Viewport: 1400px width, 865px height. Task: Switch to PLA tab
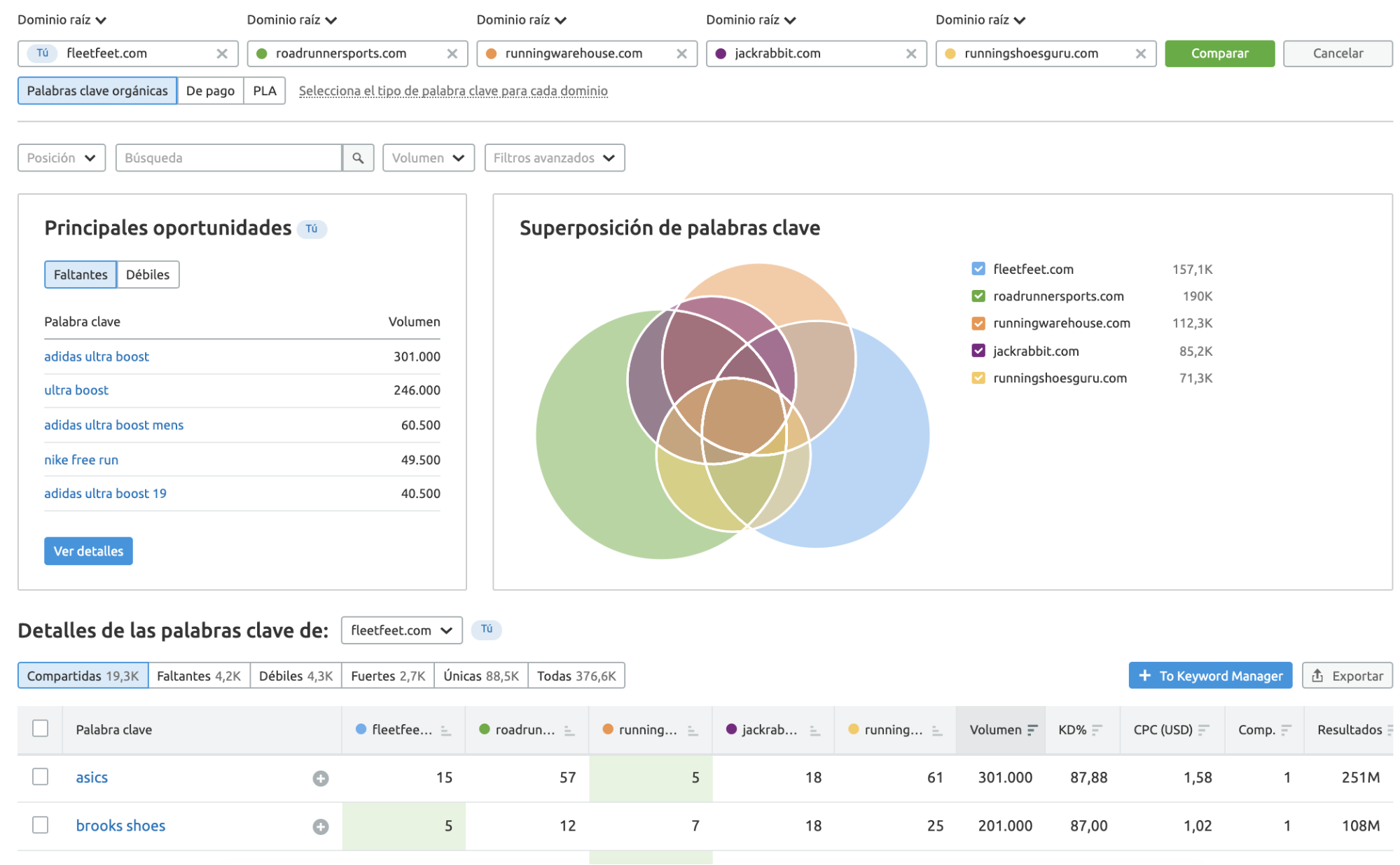click(265, 91)
